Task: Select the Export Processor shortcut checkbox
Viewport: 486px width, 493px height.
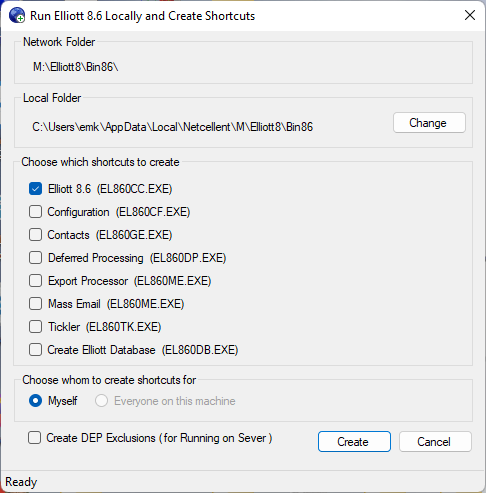Action: [35, 281]
